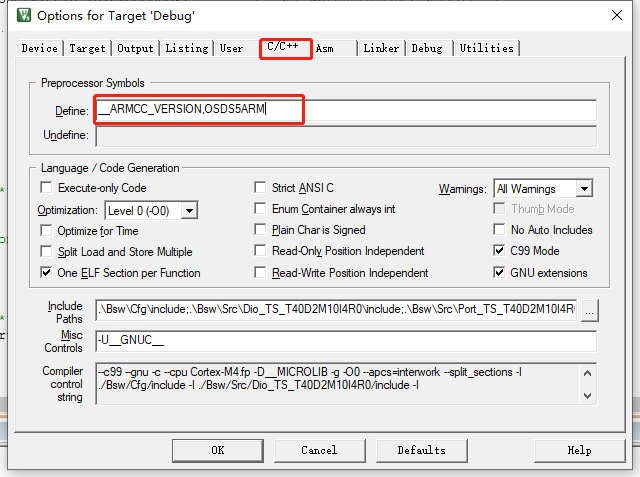The height and width of the screenshot is (477, 640).
Task: Switch to the Listing tab
Action: click(187, 48)
